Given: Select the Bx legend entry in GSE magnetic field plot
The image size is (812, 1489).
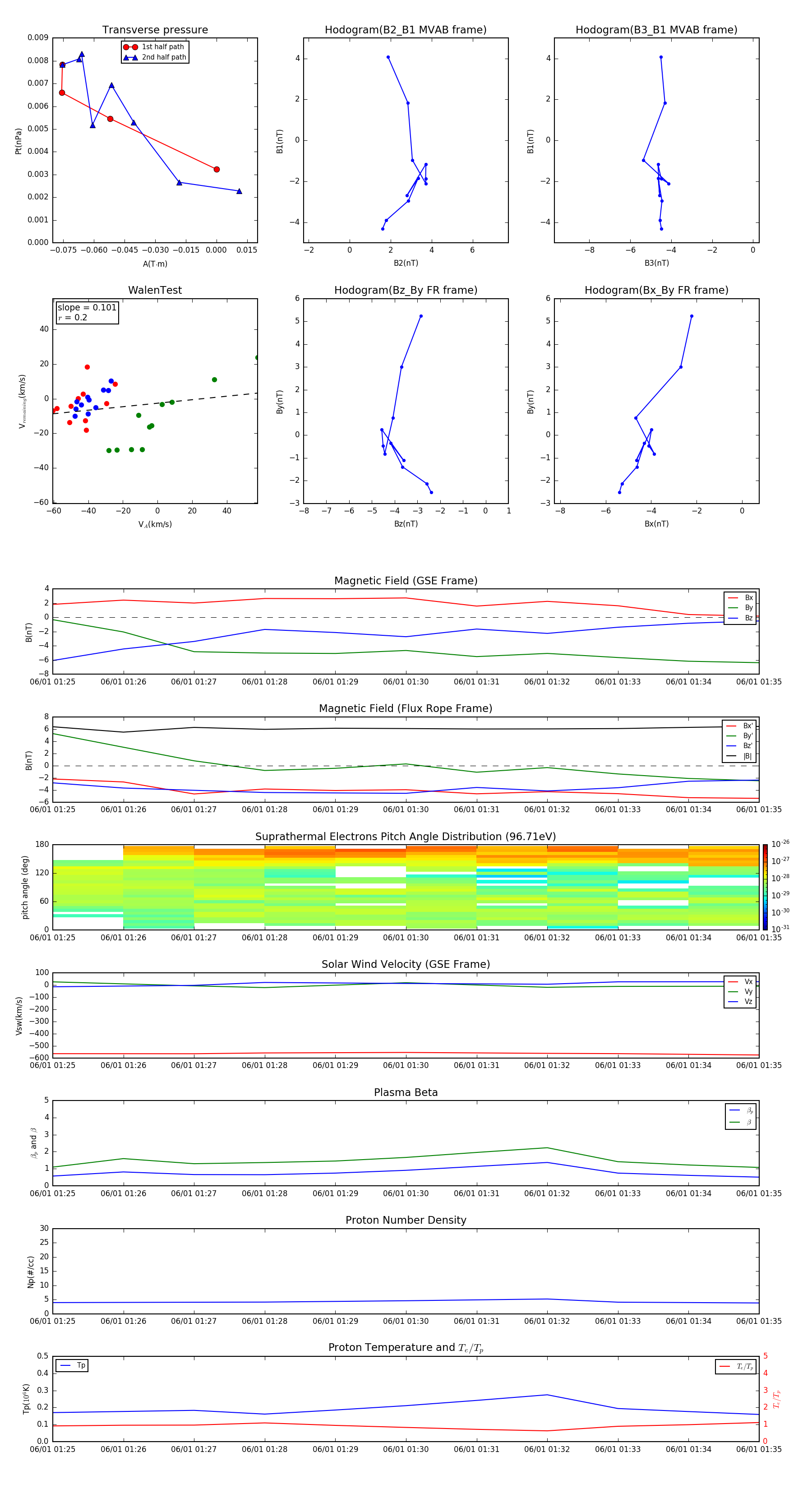Looking at the screenshot, I should pos(740,598).
